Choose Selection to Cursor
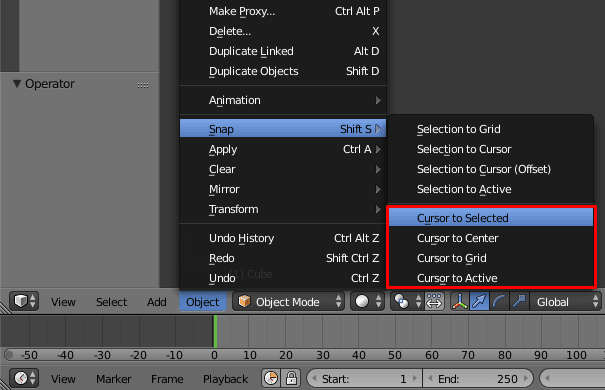This screenshot has width=605, height=390. 491,149
